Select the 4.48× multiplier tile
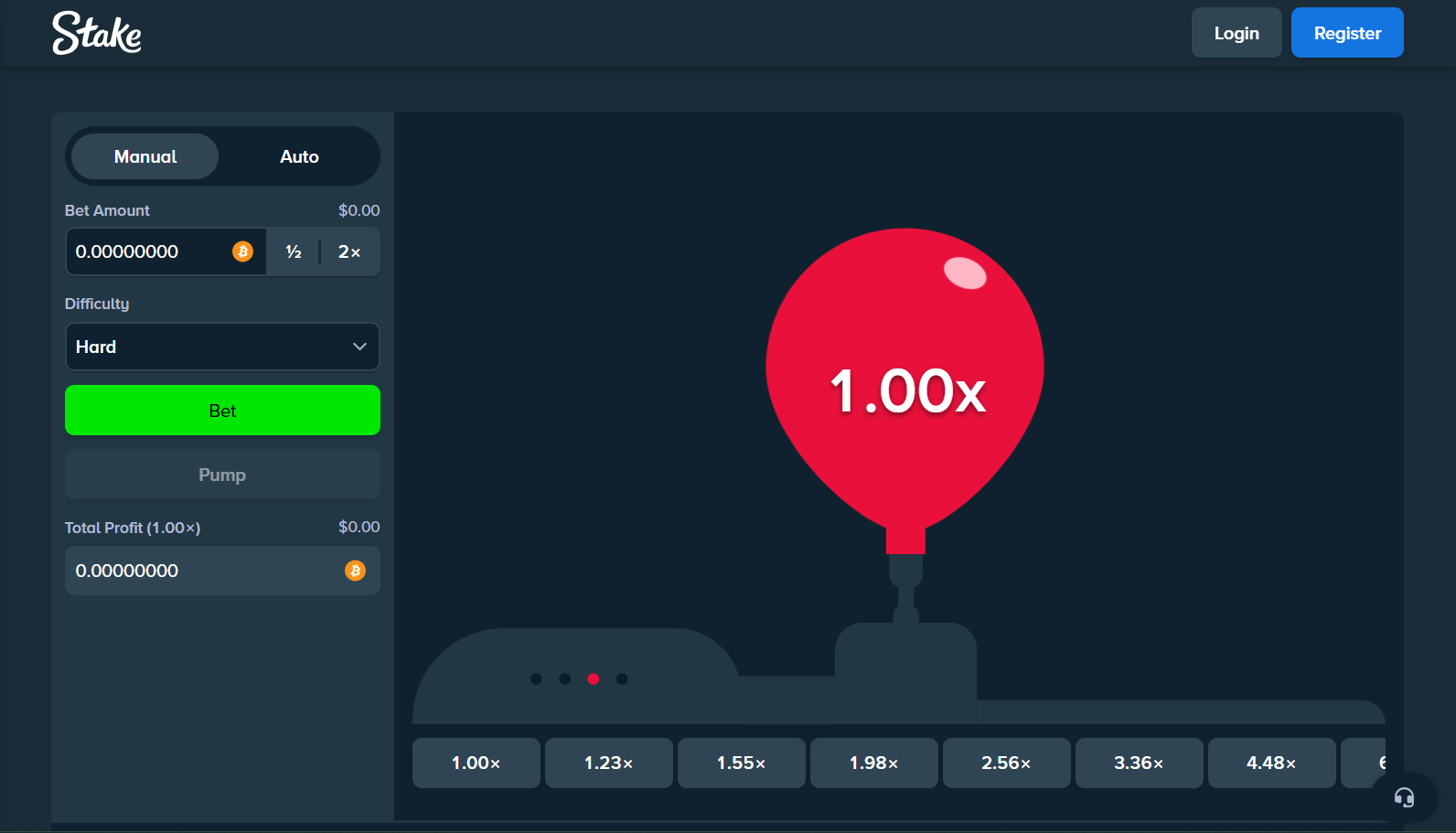The width and height of the screenshot is (1456, 833). (x=1271, y=763)
